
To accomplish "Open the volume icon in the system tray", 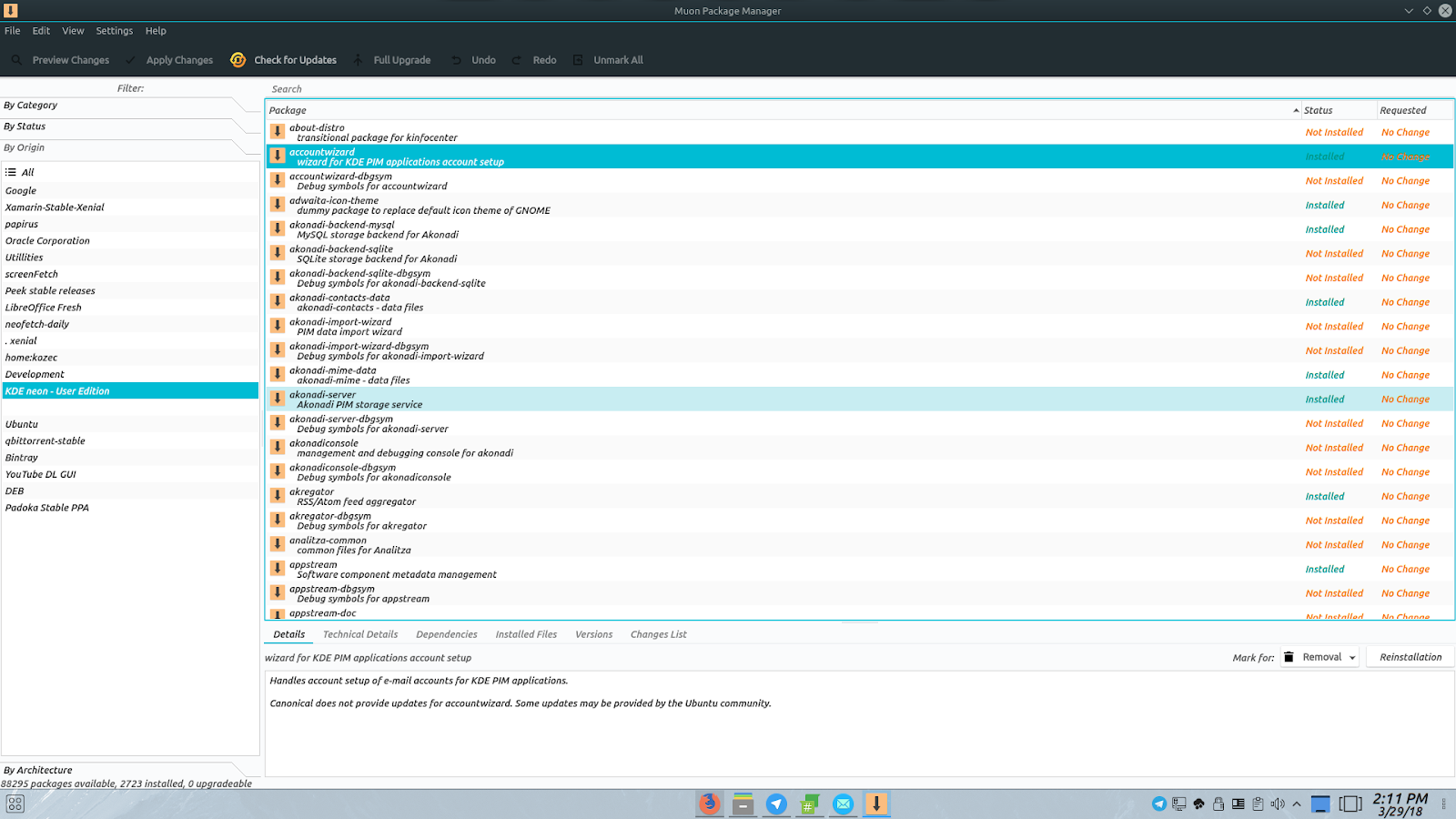I will click(1279, 804).
